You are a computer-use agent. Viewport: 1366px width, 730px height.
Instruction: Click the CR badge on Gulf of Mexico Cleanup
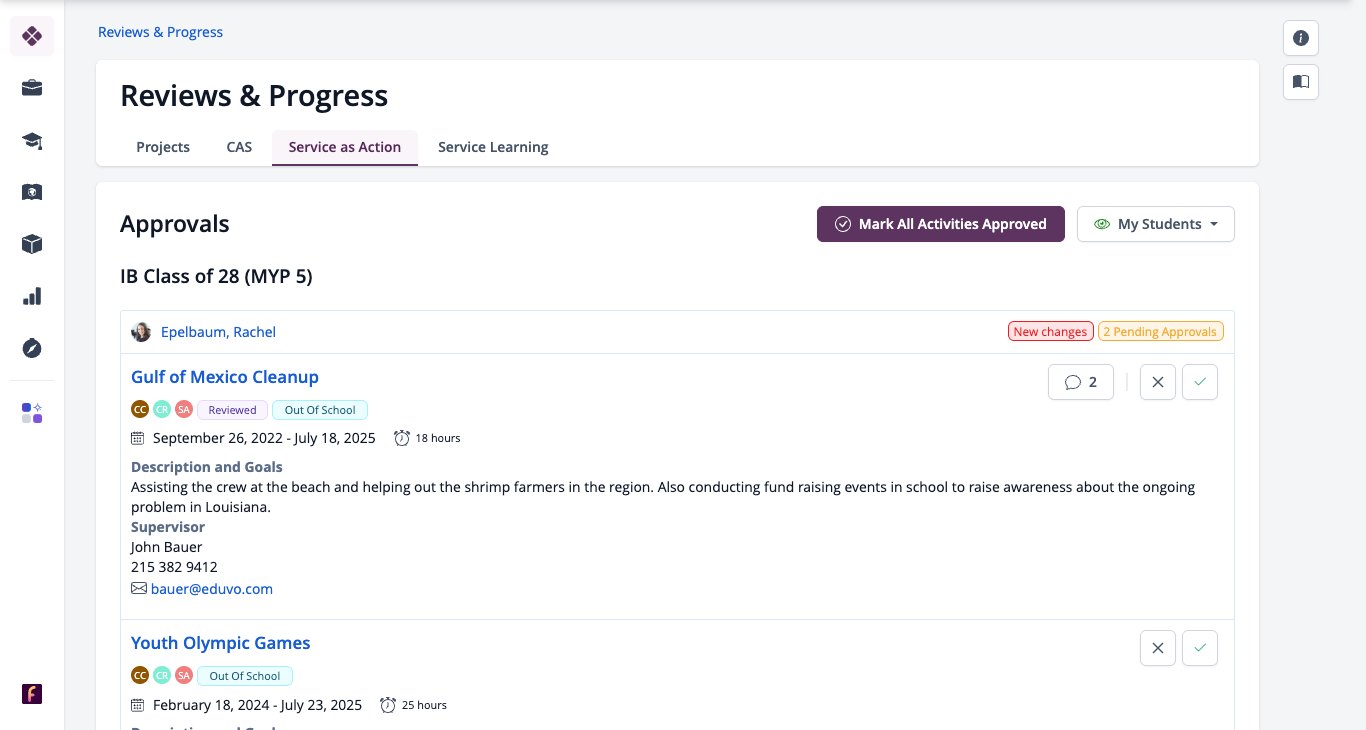point(162,409)
